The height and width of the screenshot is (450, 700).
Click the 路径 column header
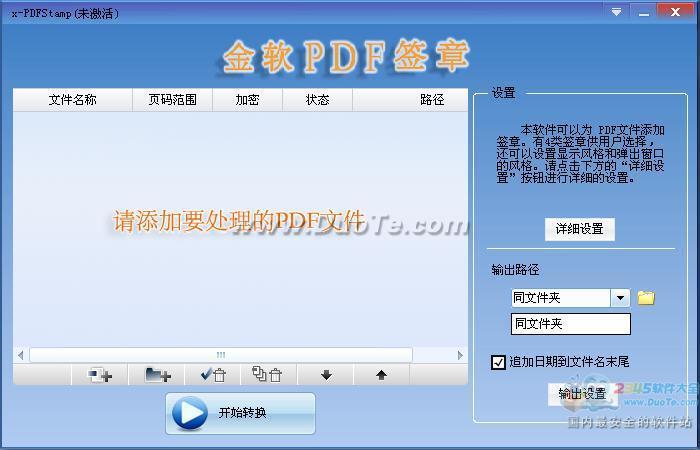(410, 100)
